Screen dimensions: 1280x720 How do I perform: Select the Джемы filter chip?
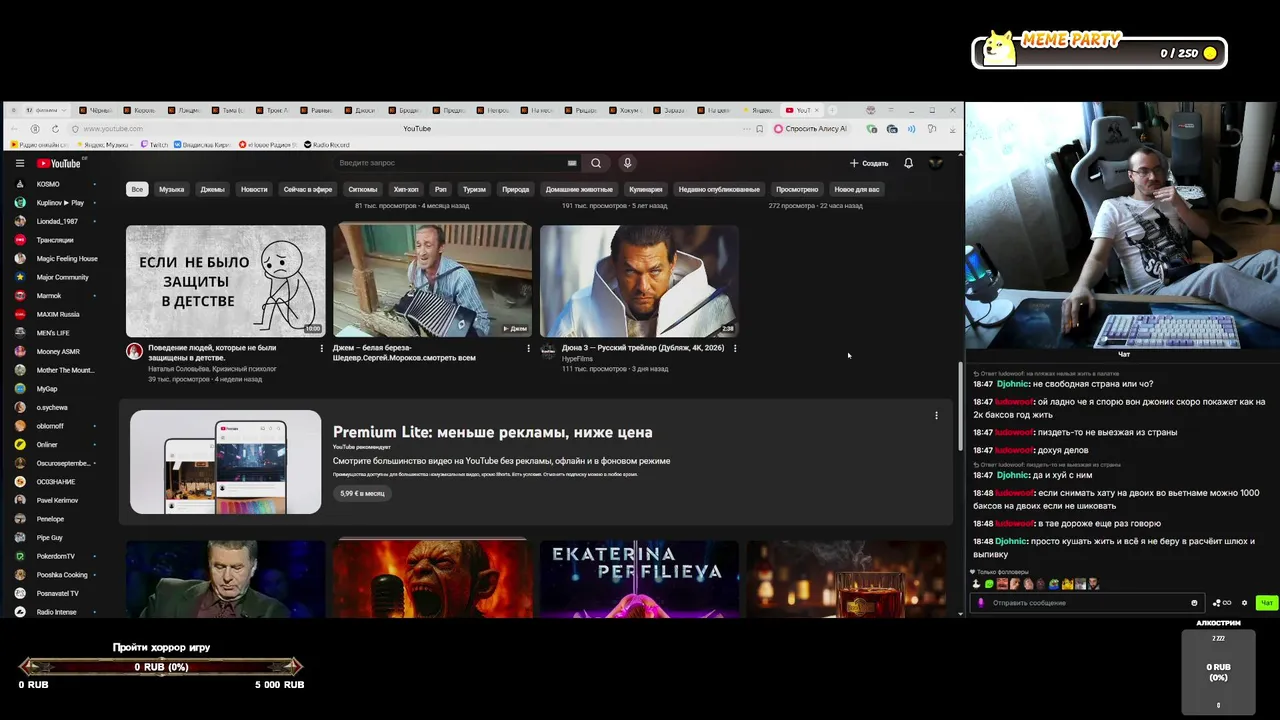tap(212, 189)
